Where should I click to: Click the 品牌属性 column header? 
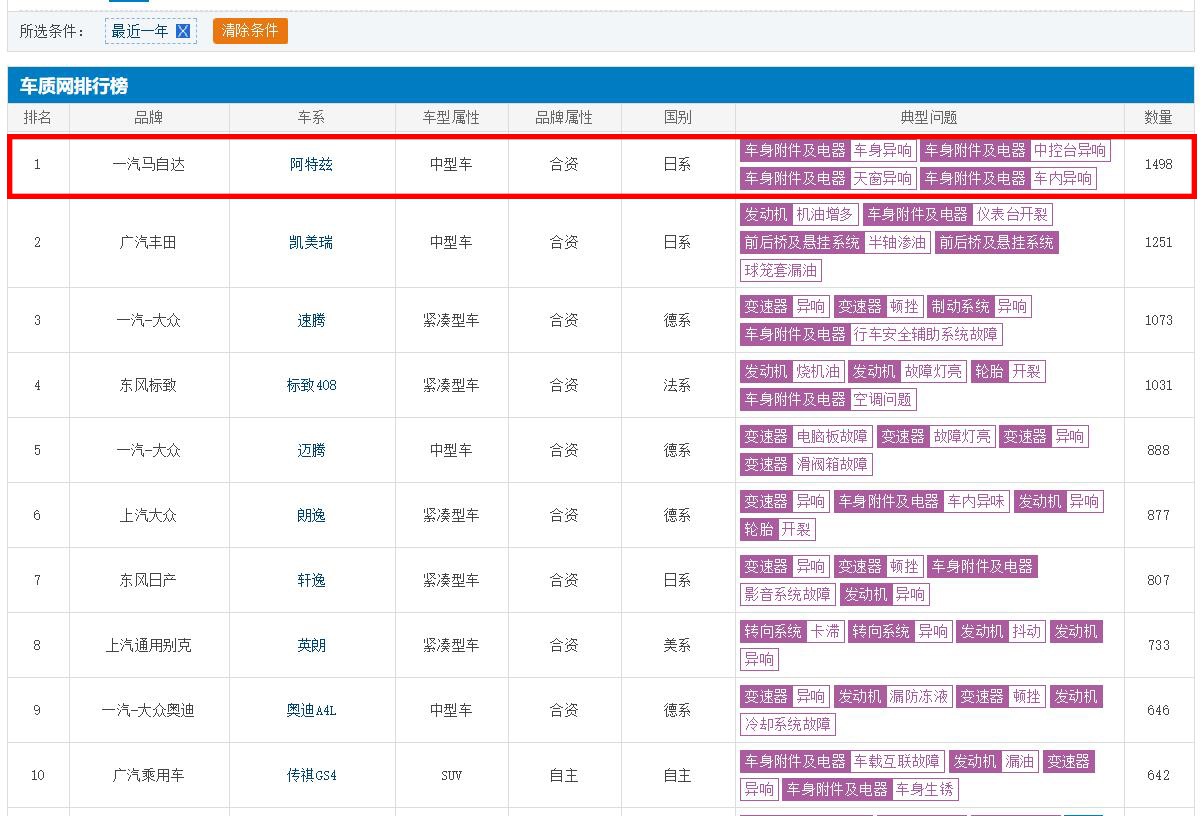pos(564,117)
